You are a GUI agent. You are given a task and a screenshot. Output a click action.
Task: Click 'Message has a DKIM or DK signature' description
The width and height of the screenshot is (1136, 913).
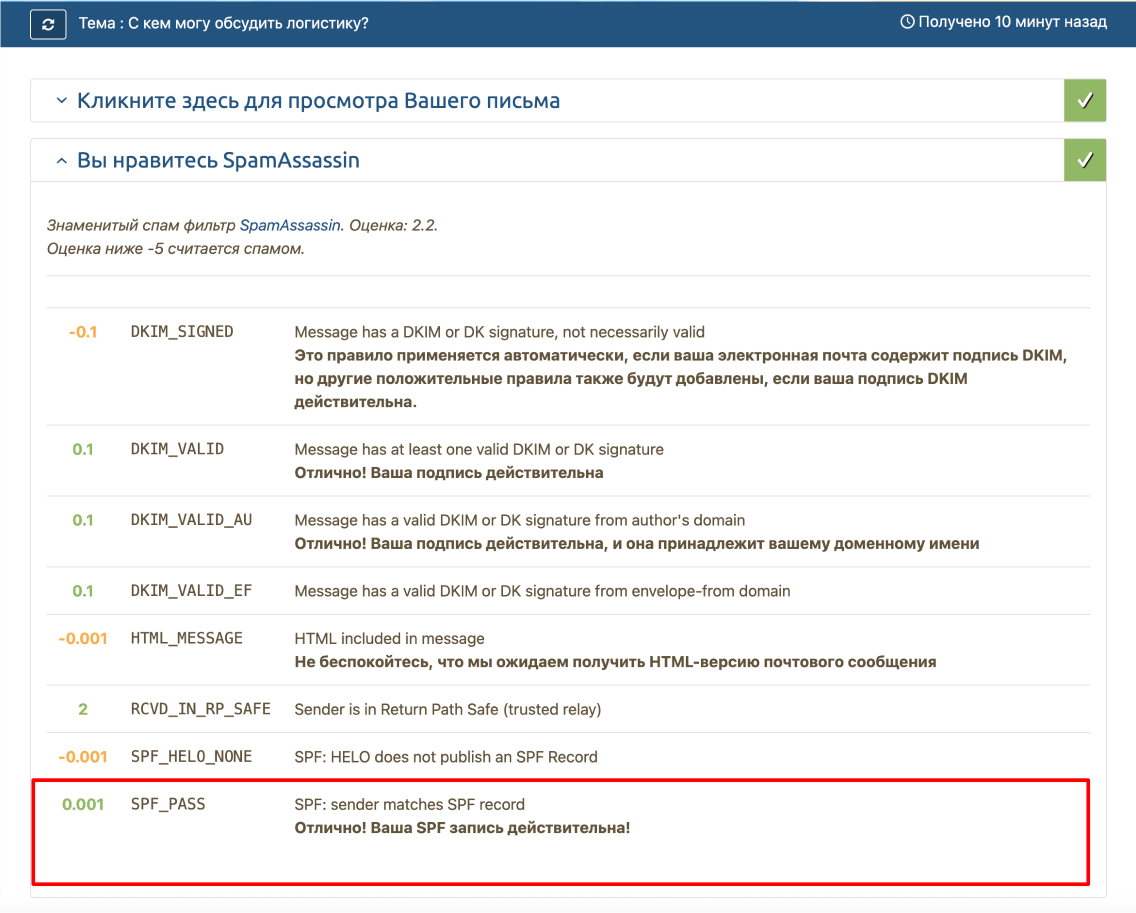pos(499,332)
